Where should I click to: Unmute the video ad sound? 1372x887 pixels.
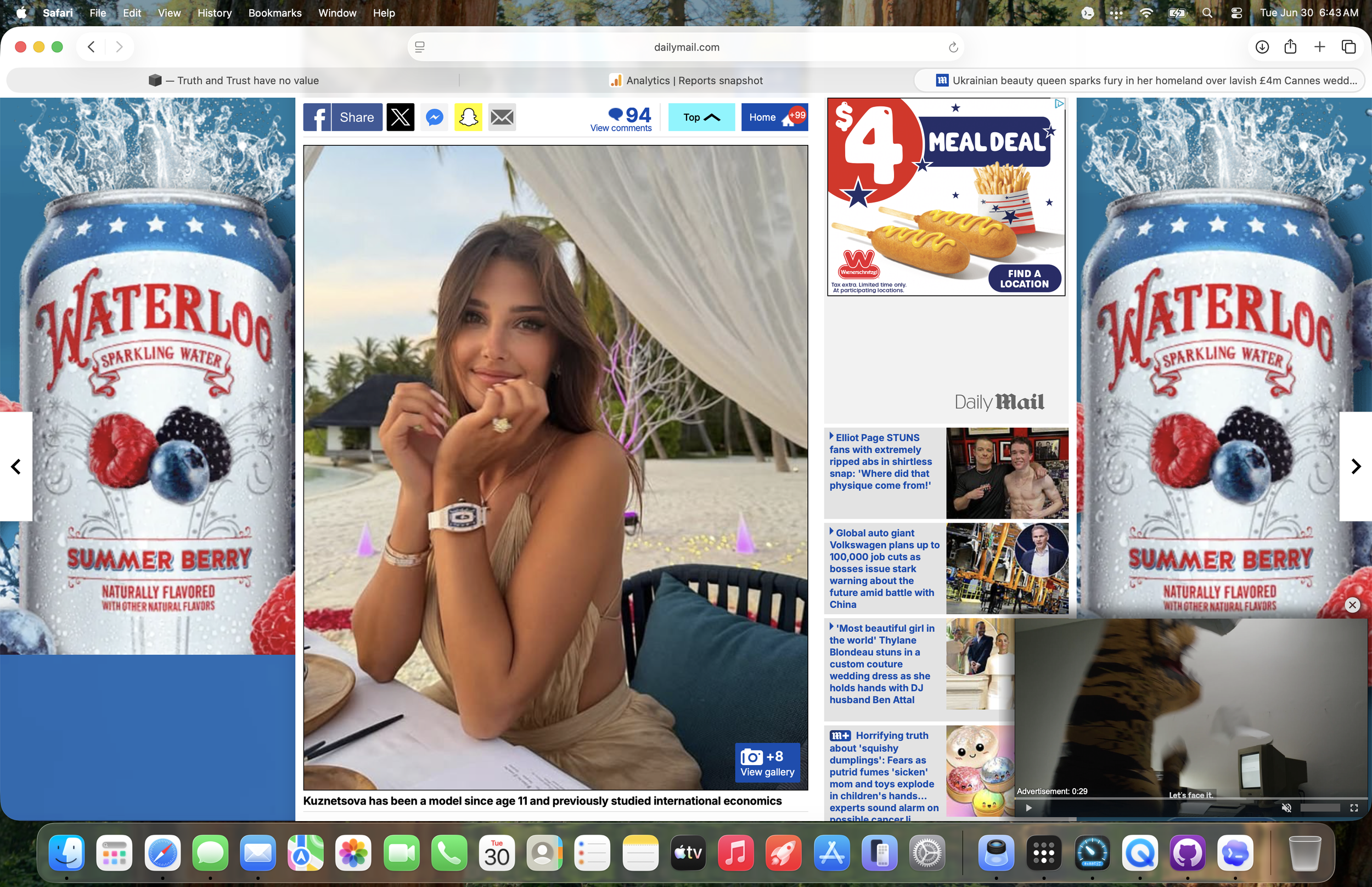(1286, 807)
